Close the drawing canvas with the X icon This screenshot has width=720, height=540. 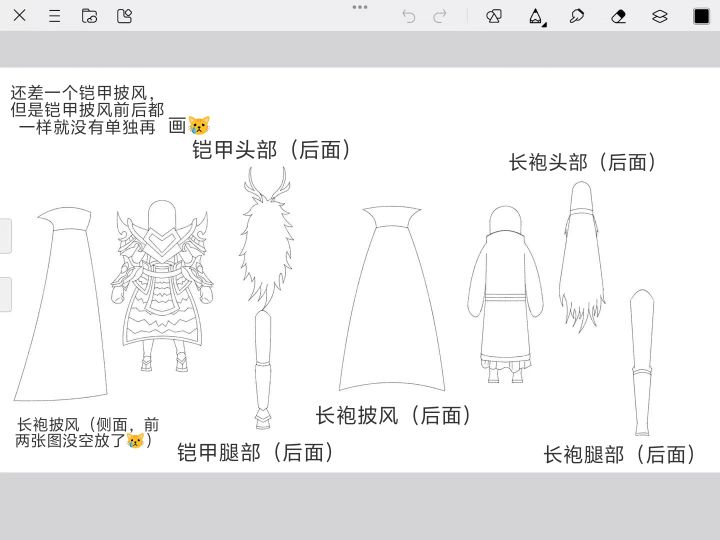click(19, 16)
